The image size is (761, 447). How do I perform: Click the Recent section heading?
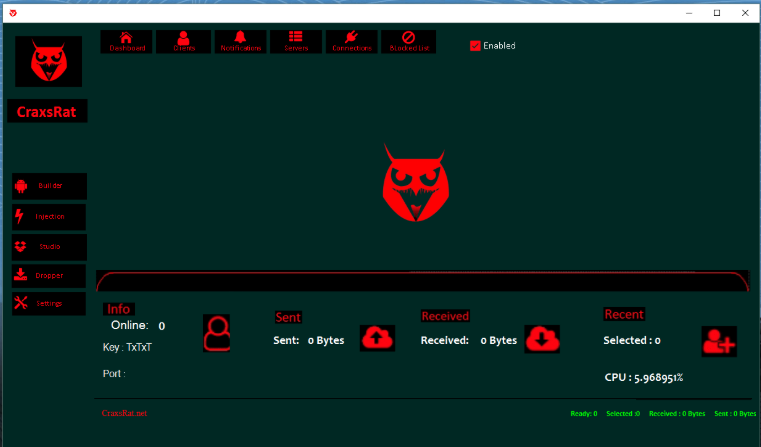point(624,315)
